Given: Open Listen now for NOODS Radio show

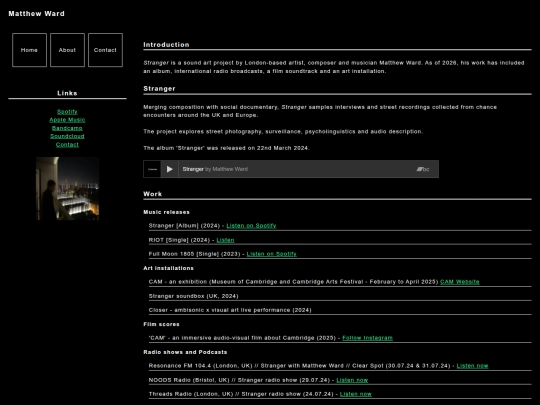Looking at the screenshot, I should 352,380.
